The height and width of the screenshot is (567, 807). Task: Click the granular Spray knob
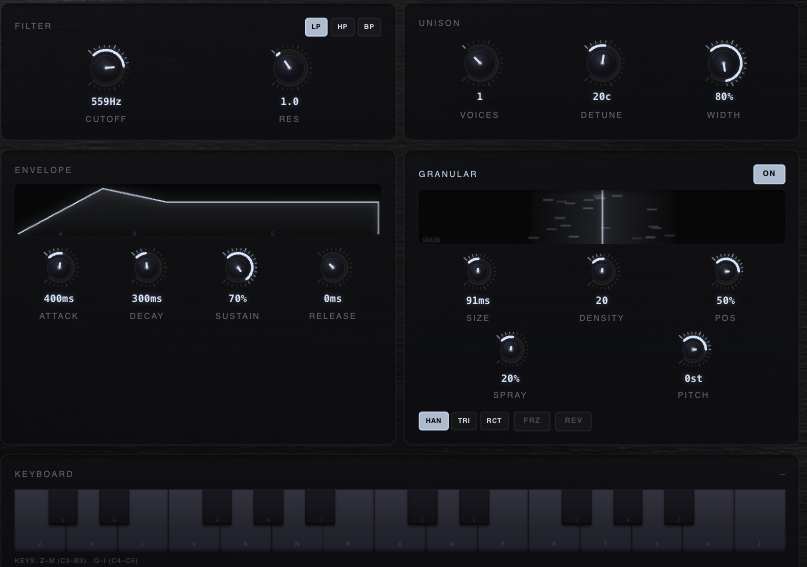tap(510, 349)
